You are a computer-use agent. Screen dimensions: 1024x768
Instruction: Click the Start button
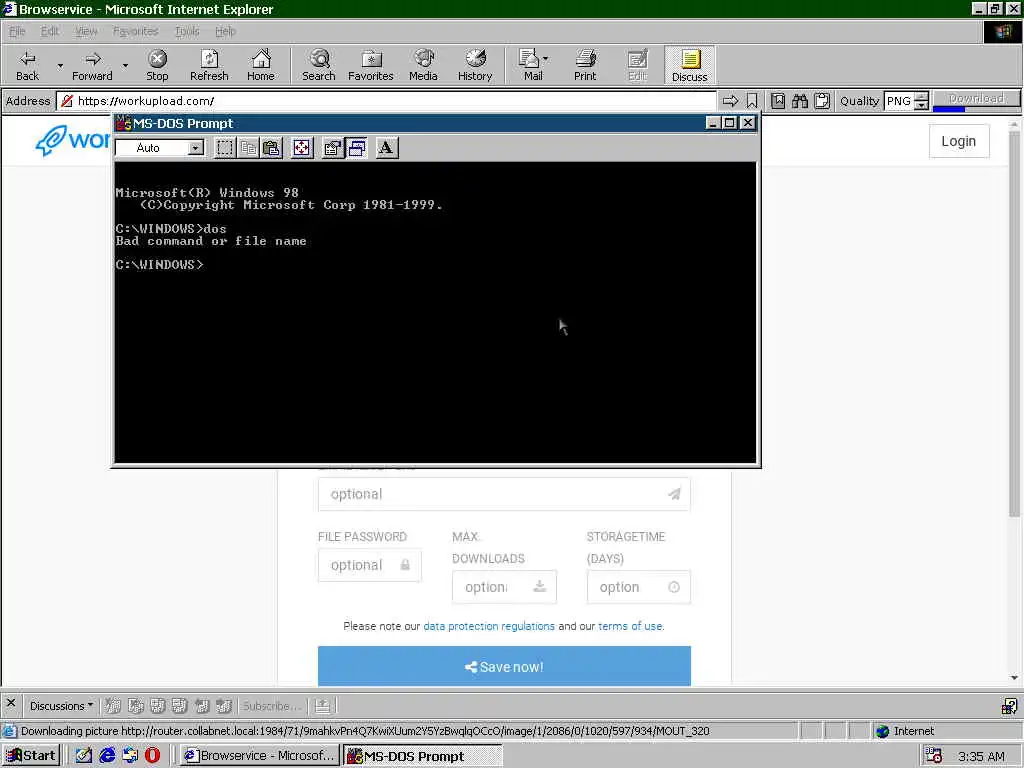coord(31,756)
